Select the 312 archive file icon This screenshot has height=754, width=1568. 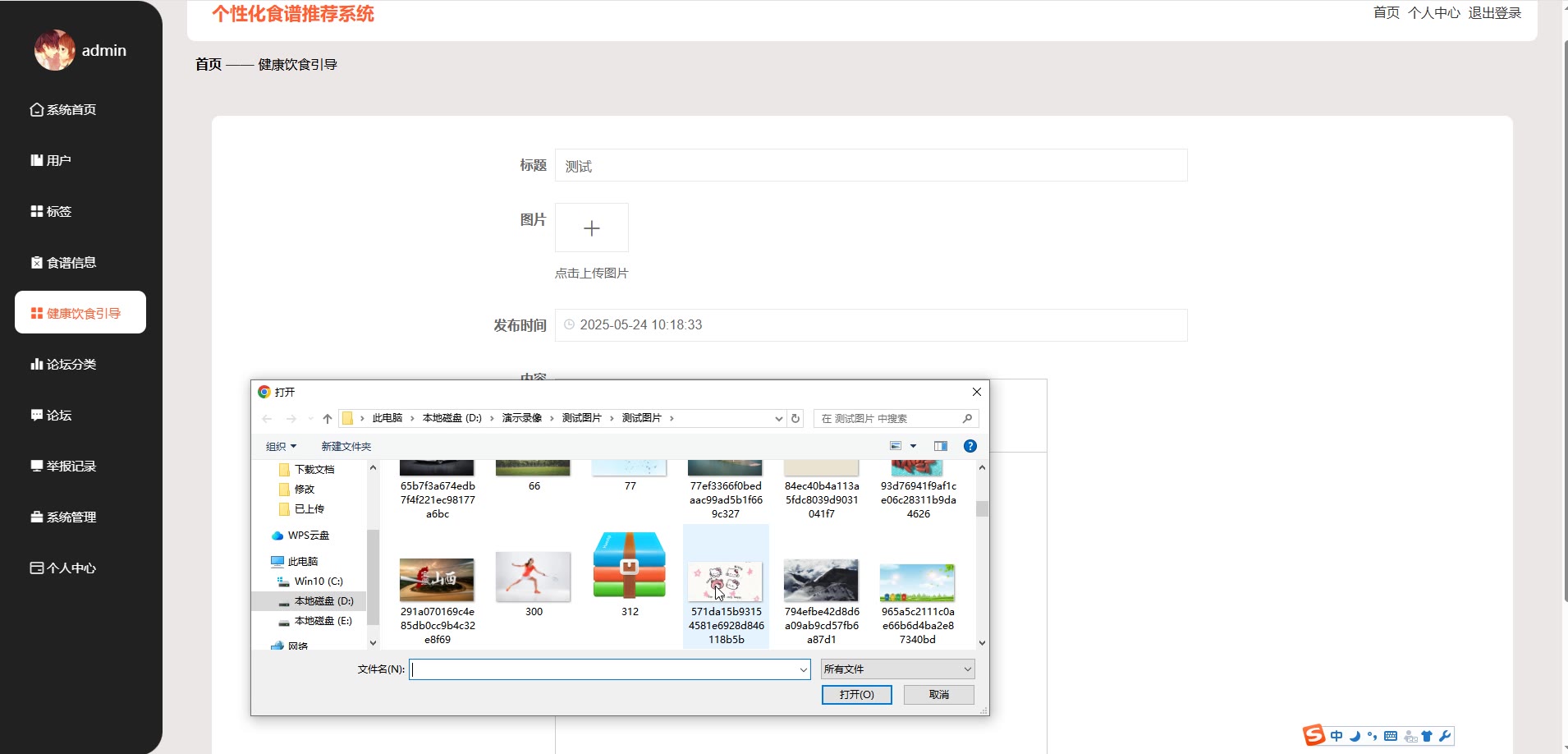pyautogui.click(x=629, y=566)
